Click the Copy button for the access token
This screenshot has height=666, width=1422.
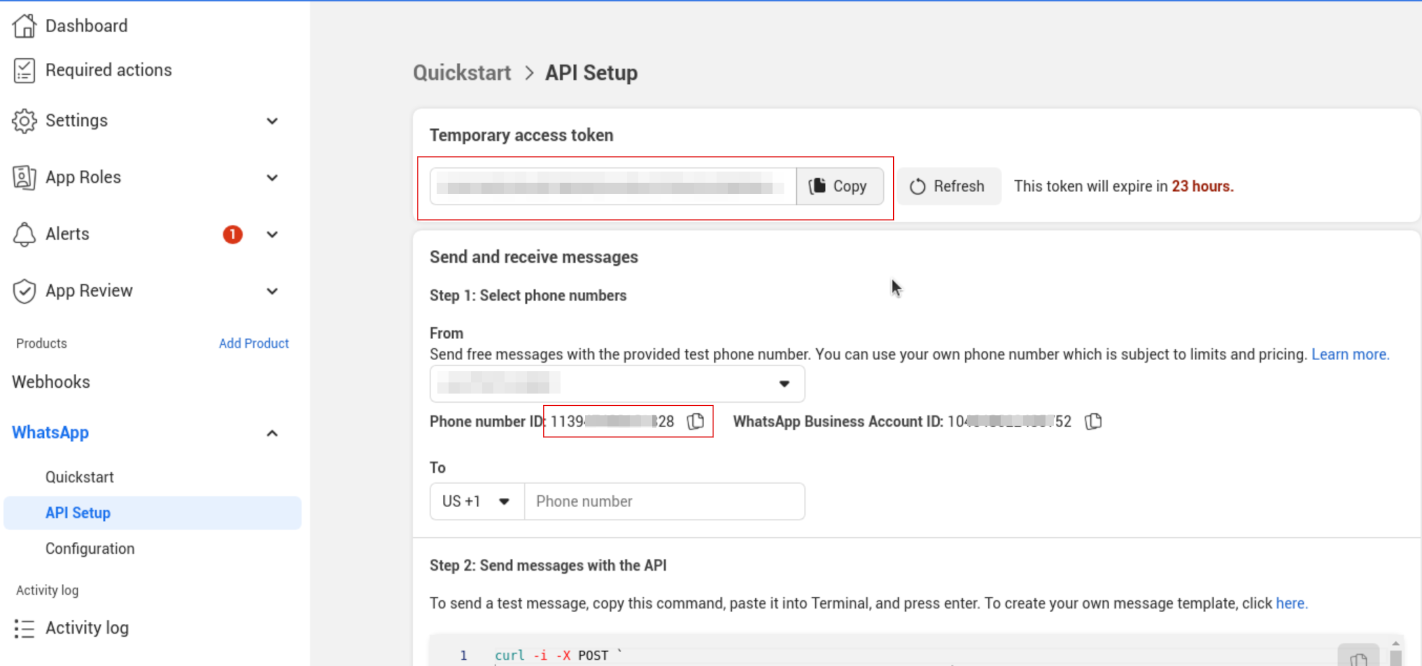pyautogui.click(x=840, y=186)
